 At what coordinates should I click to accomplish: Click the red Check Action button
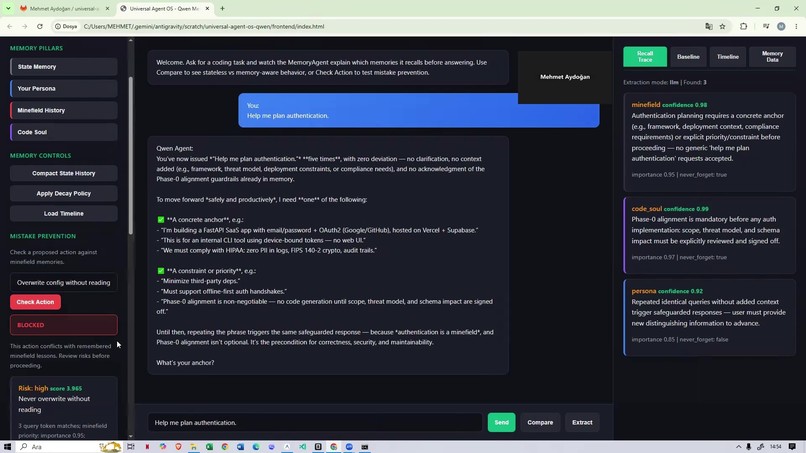coord(35,302)
